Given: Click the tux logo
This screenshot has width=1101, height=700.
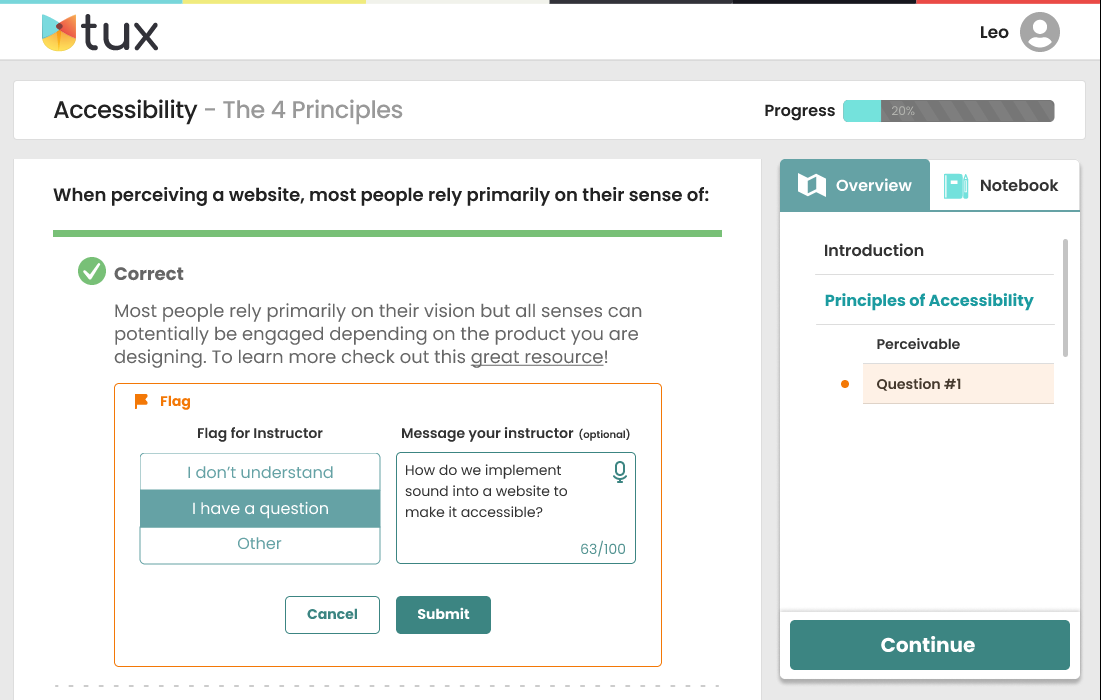Looking at the screenshot, I should click(100, 33).
